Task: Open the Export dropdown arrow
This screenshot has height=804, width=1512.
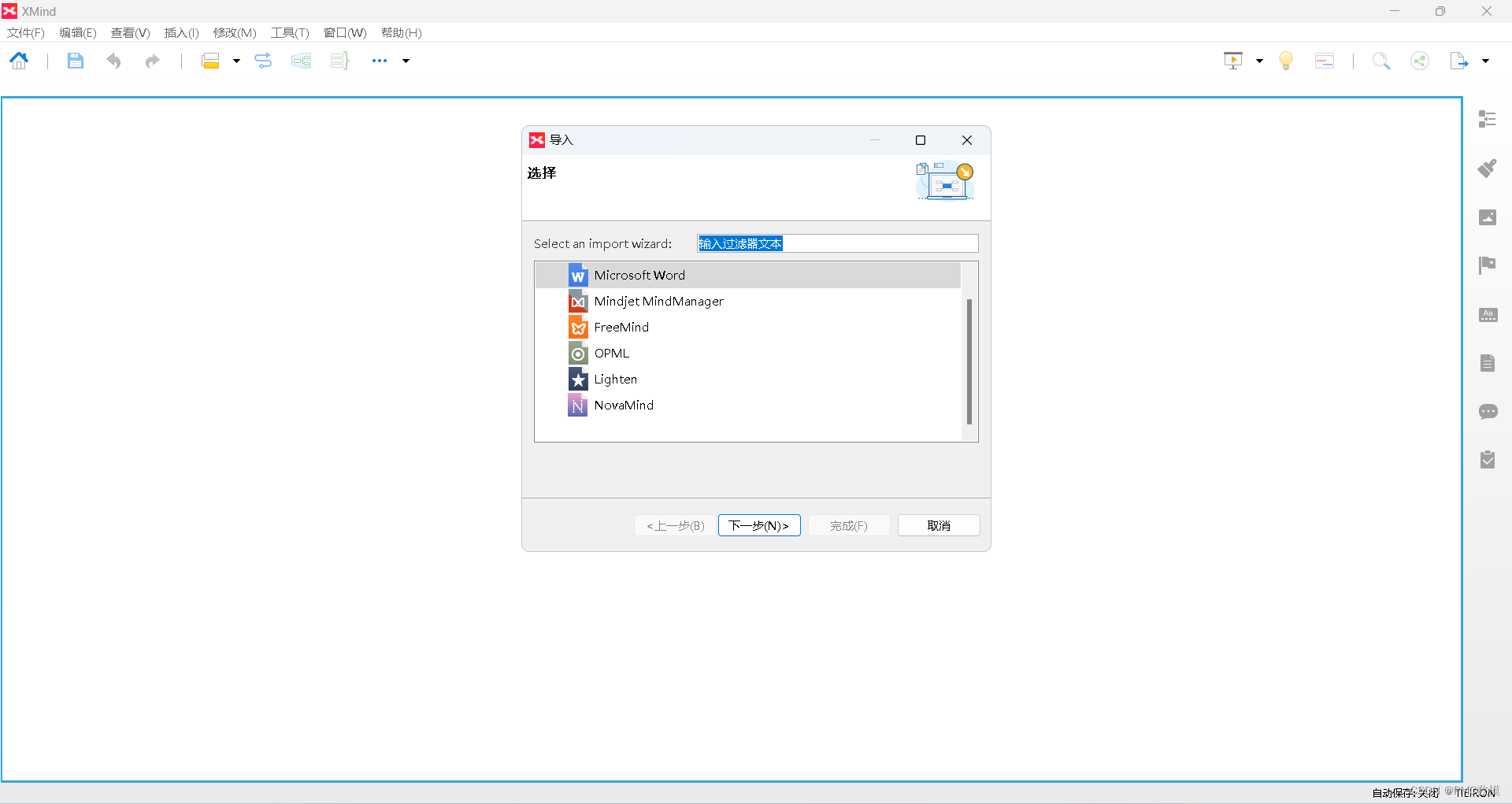Action: pyautogui.click(x=1486, y=61)
